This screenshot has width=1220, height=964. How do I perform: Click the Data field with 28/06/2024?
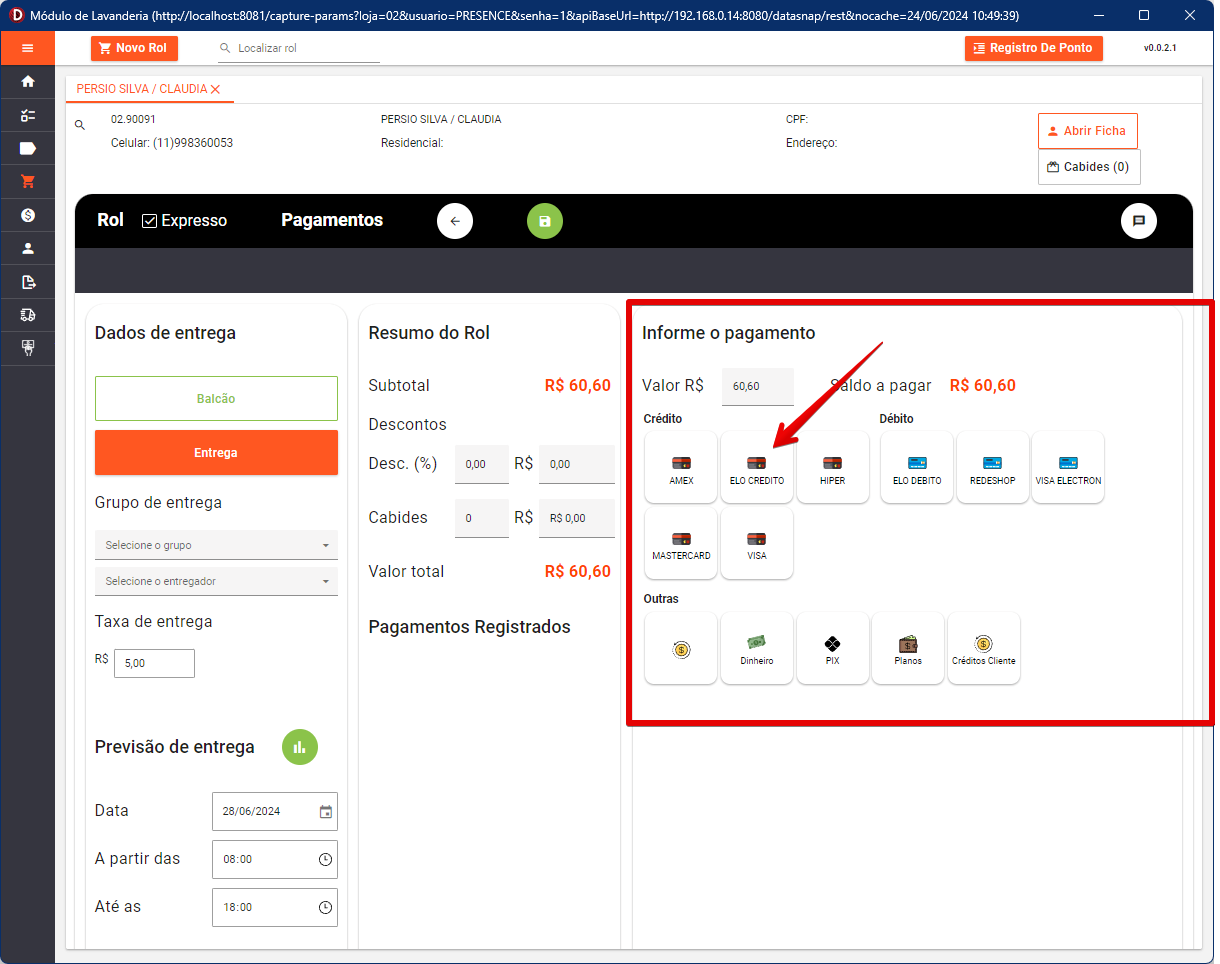tap(275, 812)
